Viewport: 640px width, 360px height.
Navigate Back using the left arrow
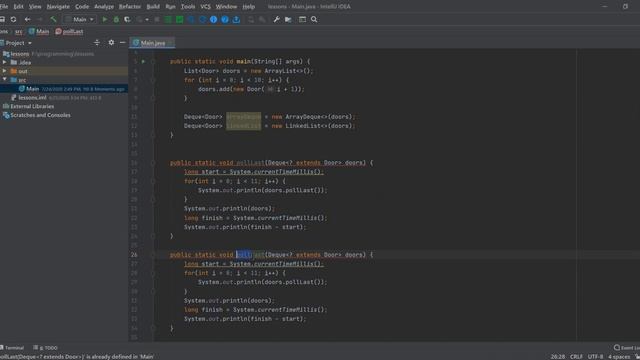(27, 19)
